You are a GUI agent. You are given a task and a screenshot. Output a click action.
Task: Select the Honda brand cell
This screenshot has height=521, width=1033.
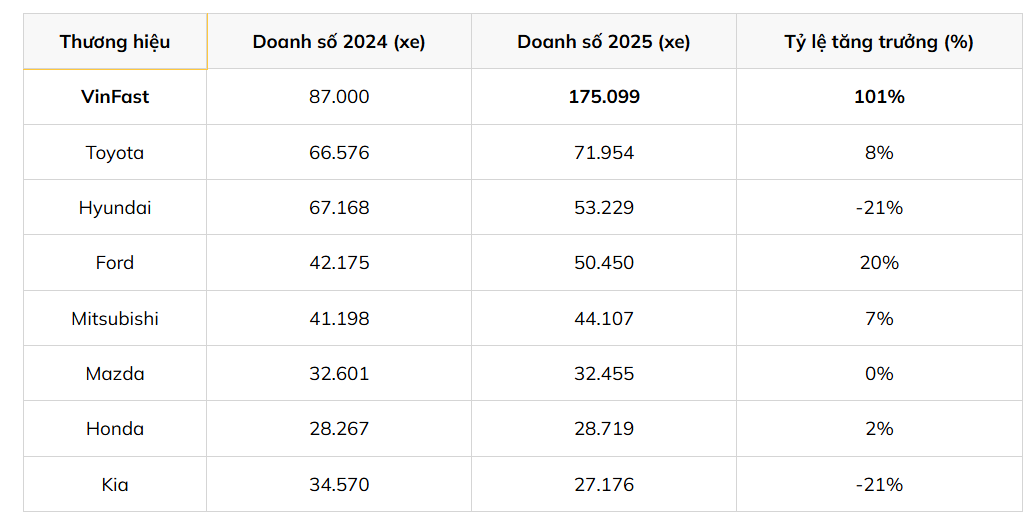coord(115,429)
